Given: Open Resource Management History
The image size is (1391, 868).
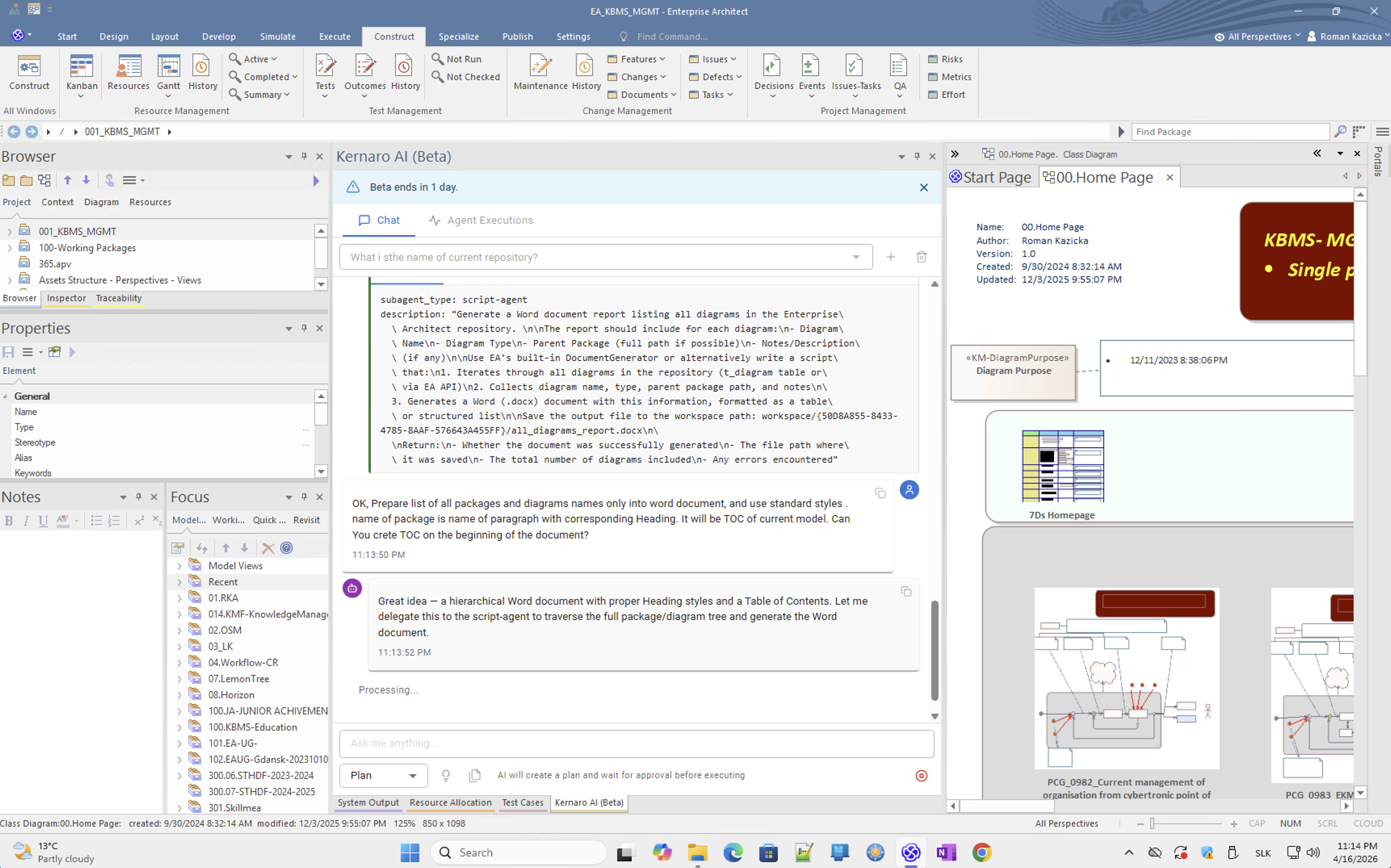Looking at the screenshot, I should (x=202, y=73).
